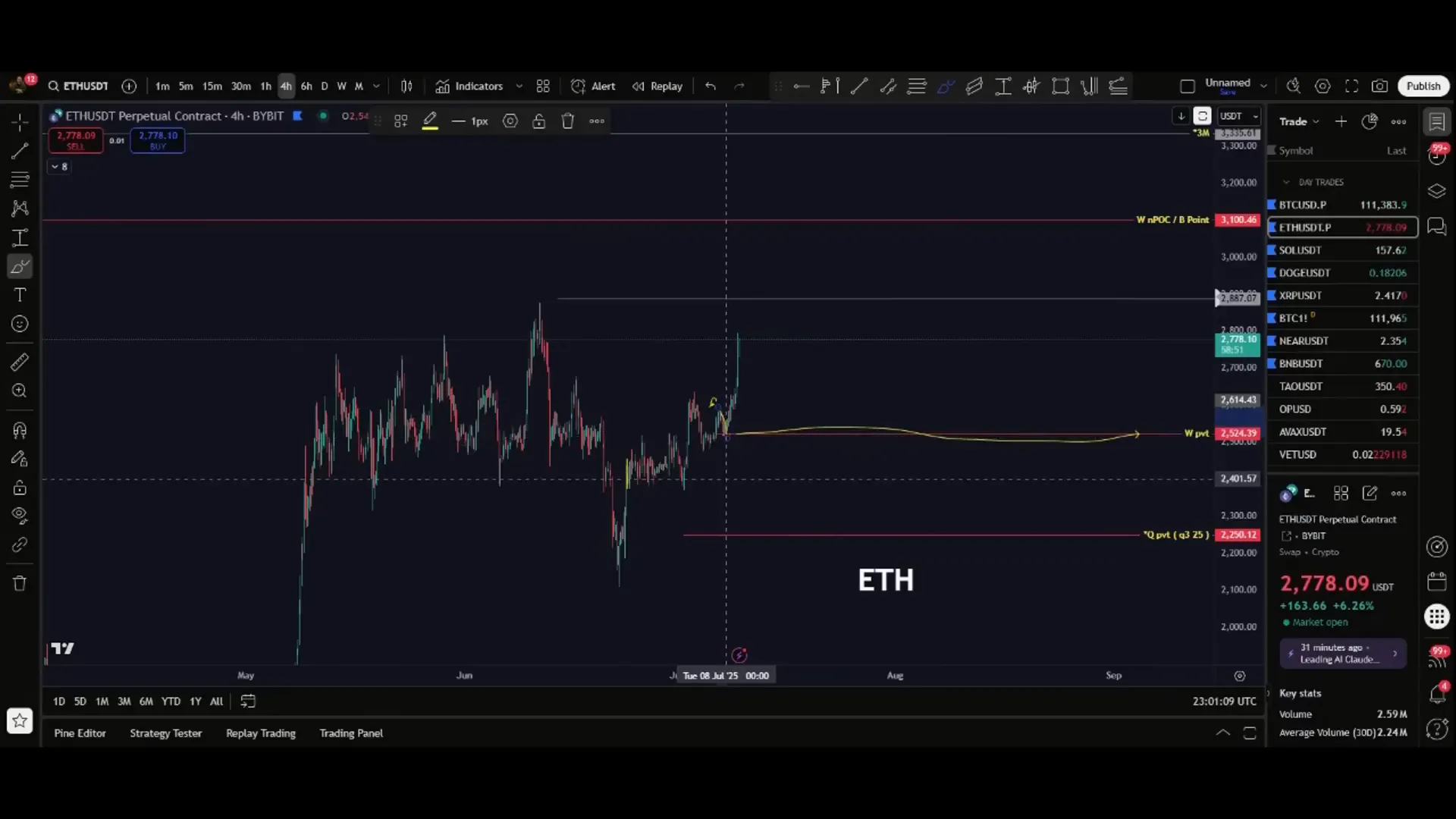Select the text annotation tool
Viewport: 1456px width, 819px height.
[20, 295]
